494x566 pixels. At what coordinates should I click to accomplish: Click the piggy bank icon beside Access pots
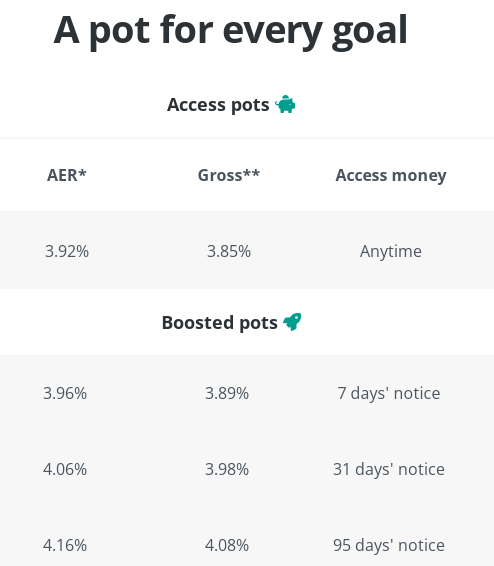[x=285, y=104]
